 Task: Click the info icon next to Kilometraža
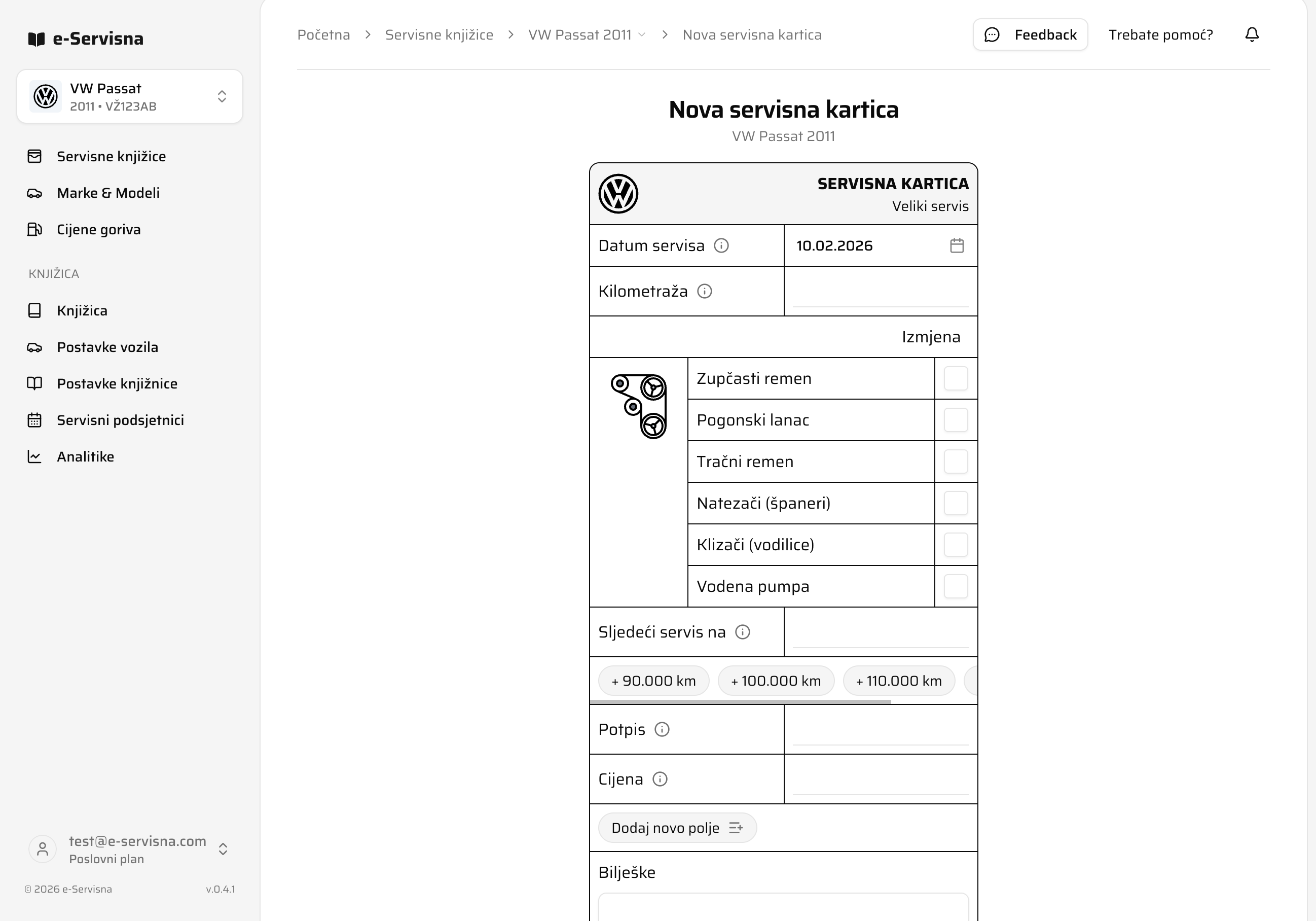pyautogui.click(x=705, y=291)
